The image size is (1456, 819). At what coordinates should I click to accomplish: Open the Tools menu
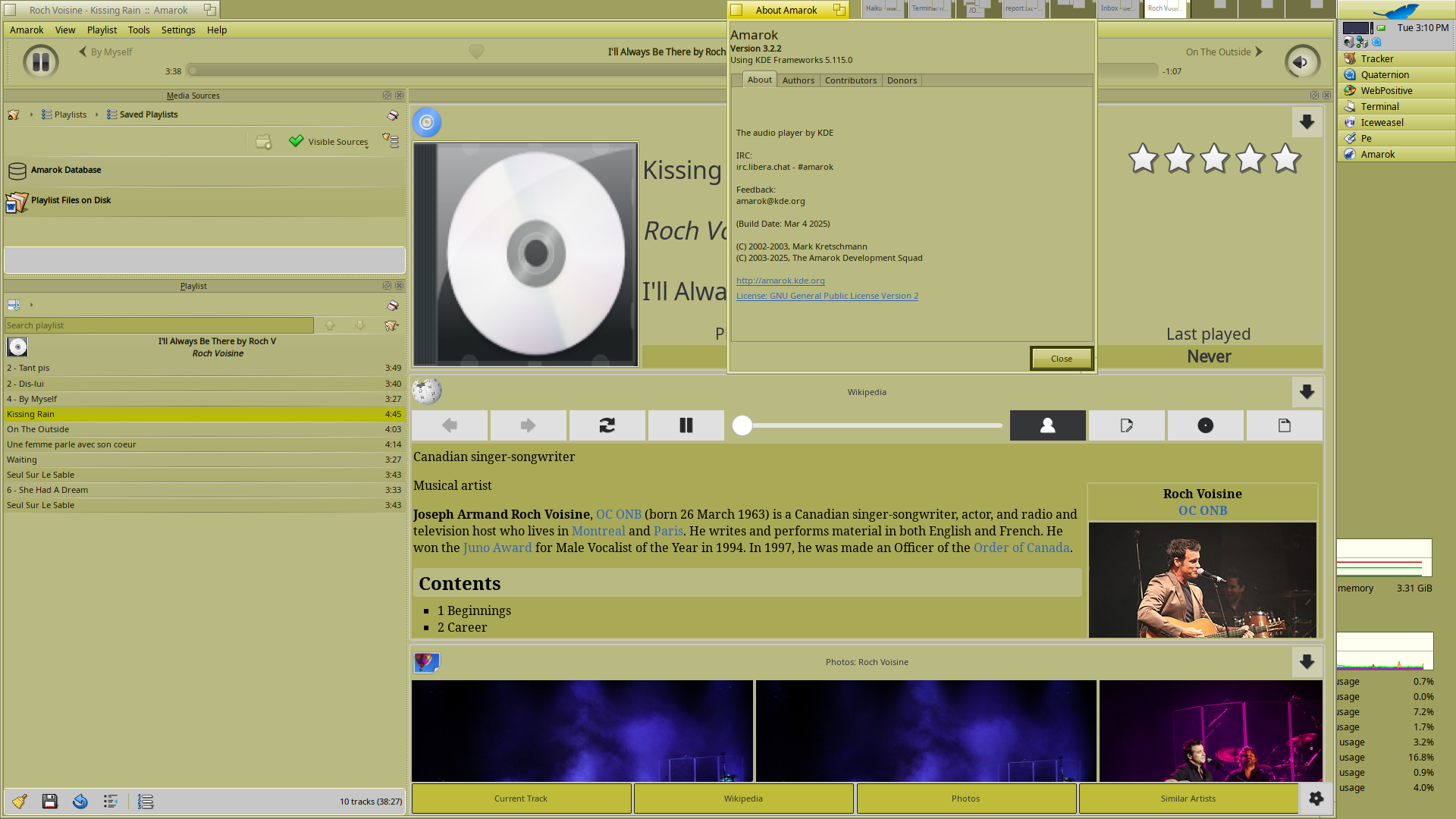pos(139,30)
